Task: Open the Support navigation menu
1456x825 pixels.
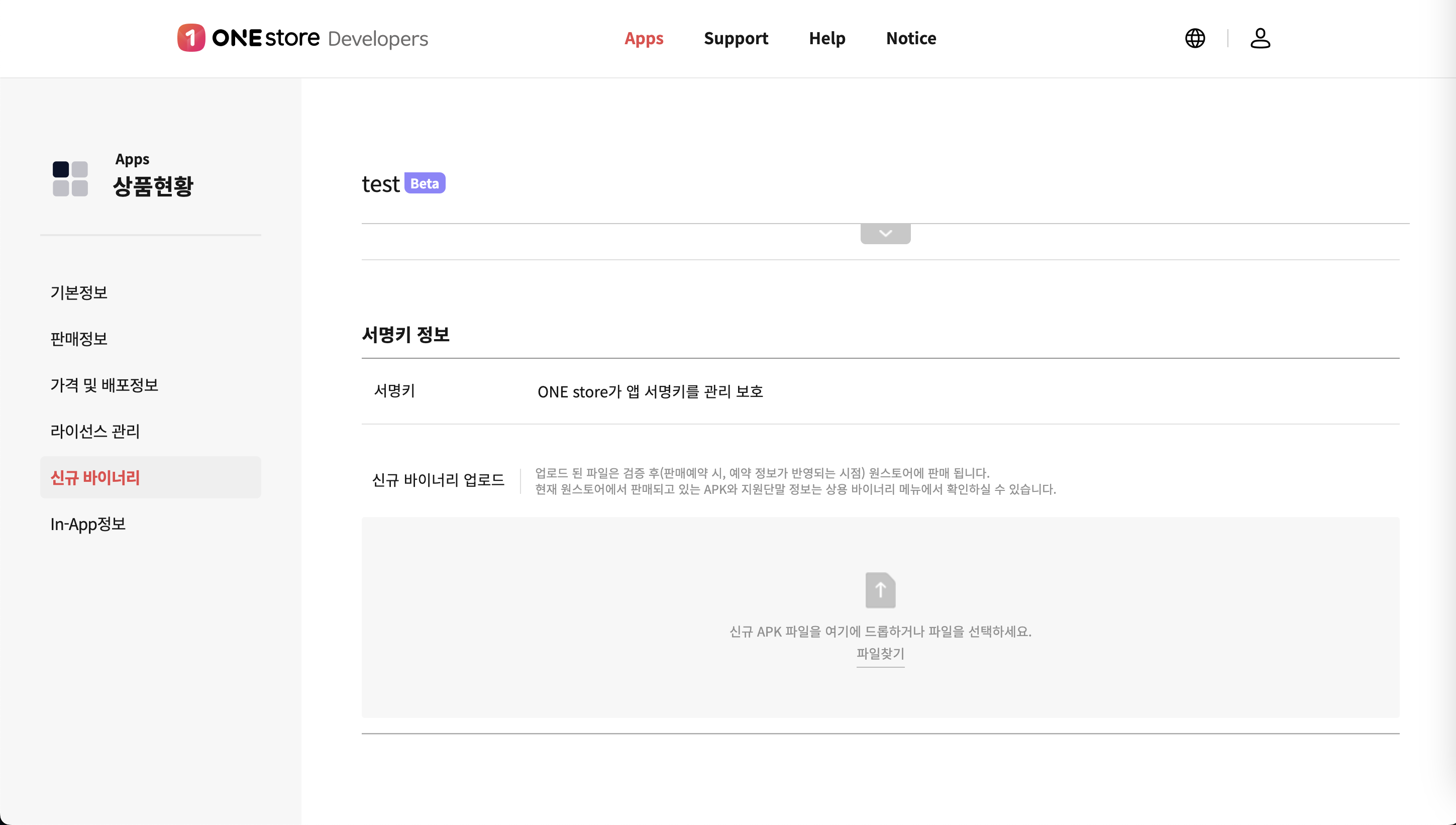Action: pos(736,38)
